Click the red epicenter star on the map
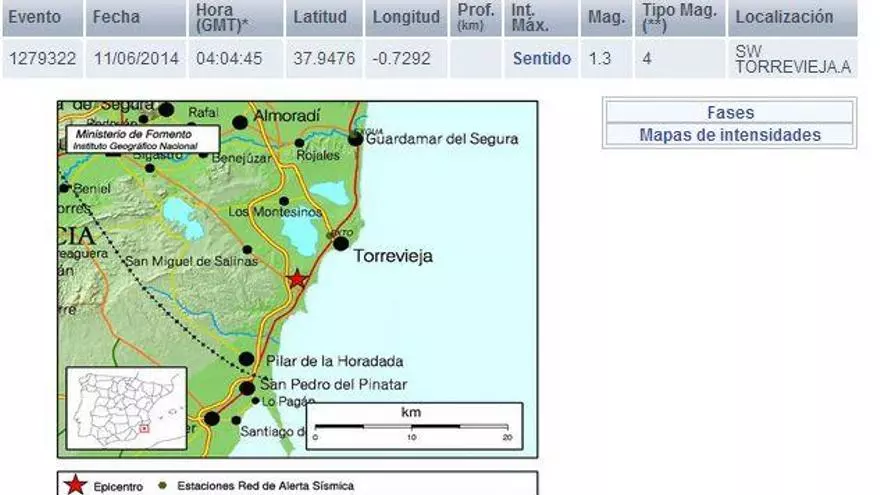This screenshot has width=880, height=495. pos(297,279)
